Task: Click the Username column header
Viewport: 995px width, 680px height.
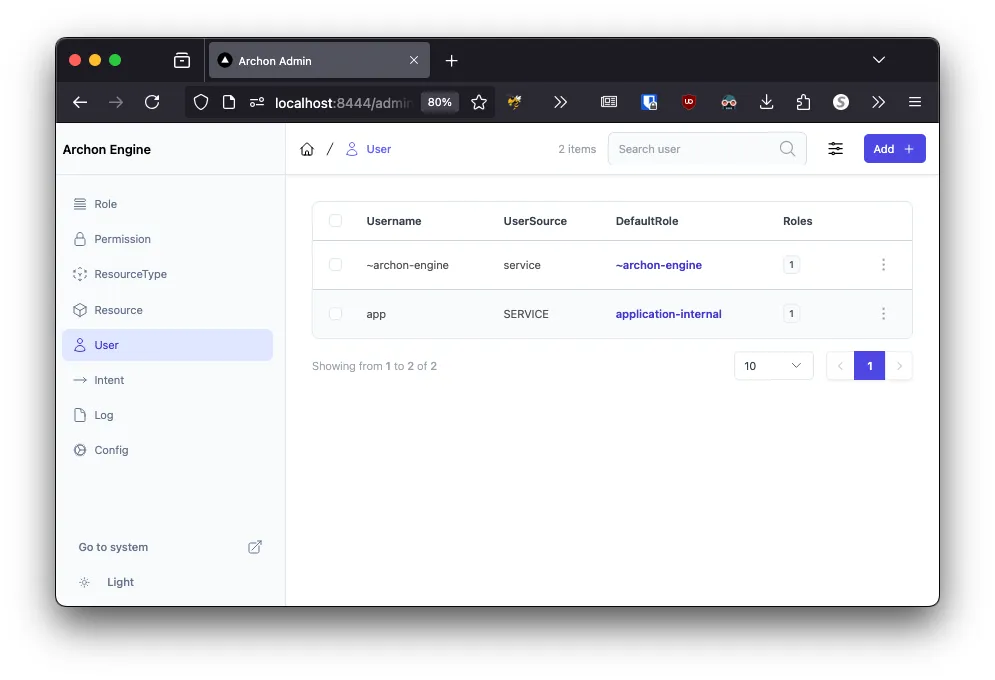Action: [393, 221]
